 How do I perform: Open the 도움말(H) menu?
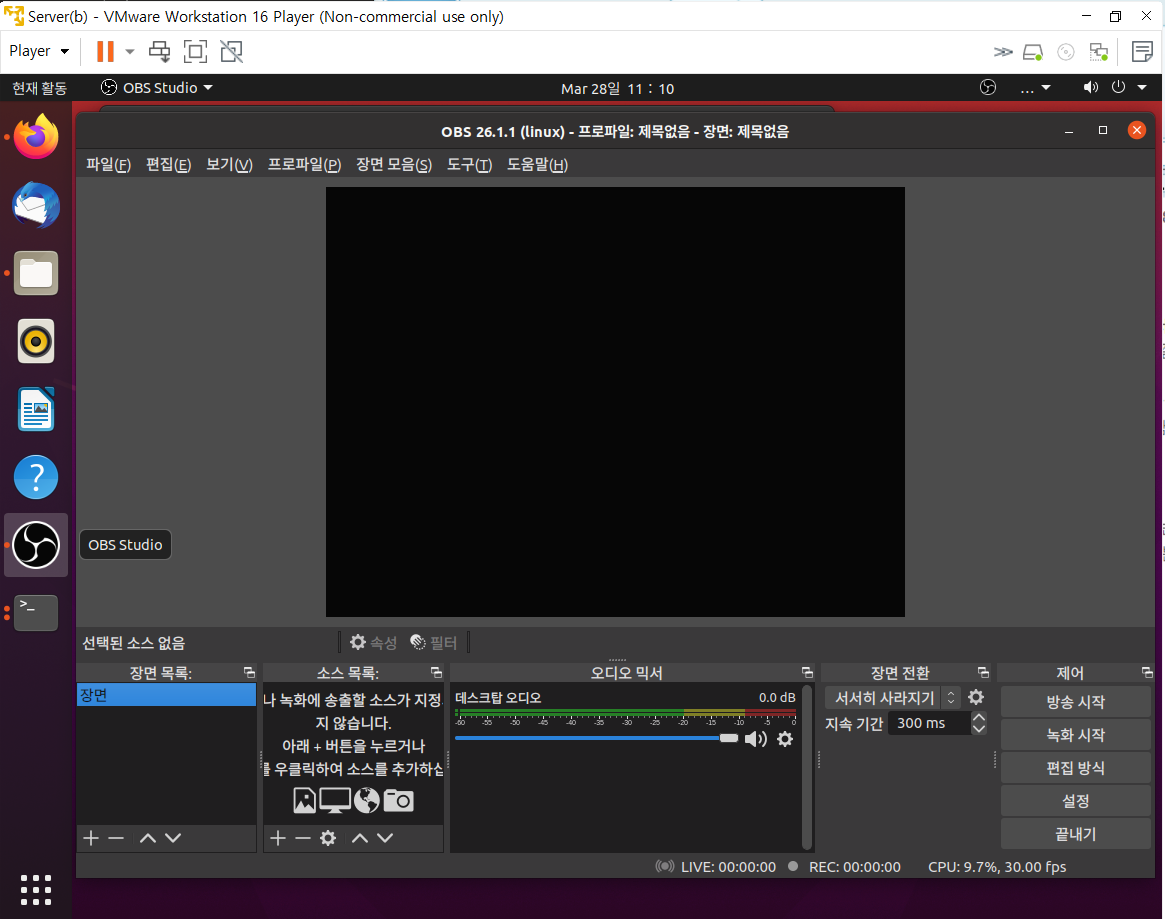537,164
